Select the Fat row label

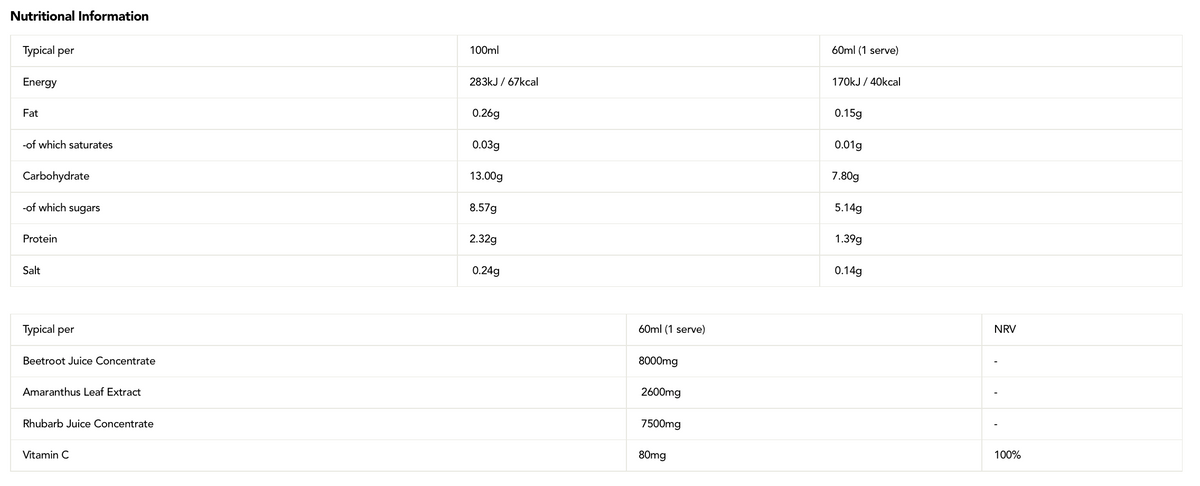tap(30, 113)
